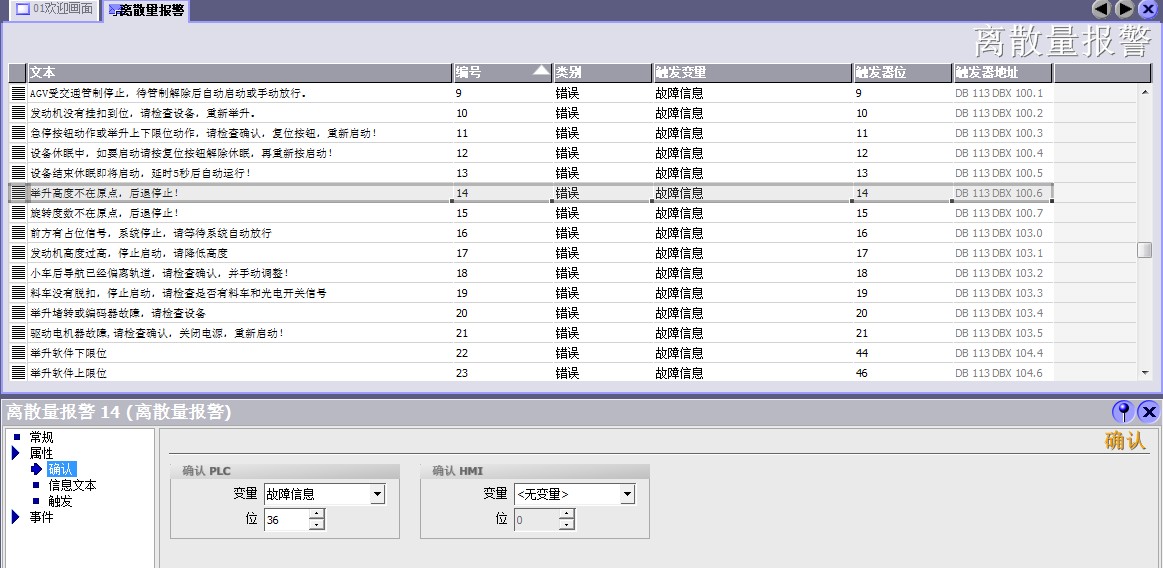
Task: Select 常规 in properties tree
Action: pyautogui.click(x=42, y=437)
